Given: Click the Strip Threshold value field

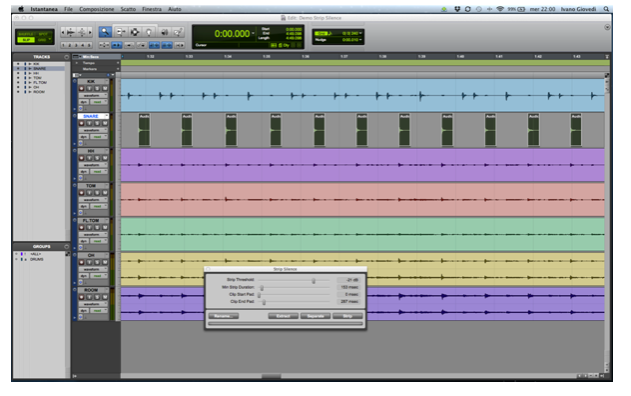Looking at the screenshot, I should coord(348,280).
